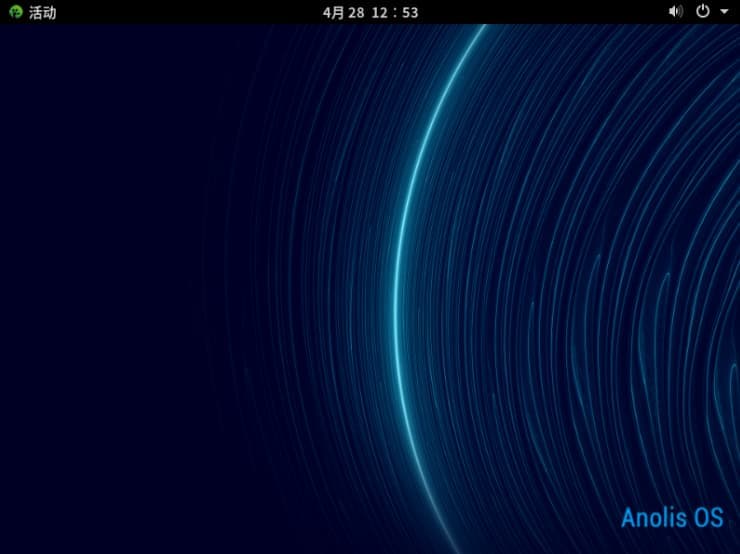Click the 4月 month text in top bar
Image resolution: width=740 pixels, height=554 pixels.
coord(333,13)
